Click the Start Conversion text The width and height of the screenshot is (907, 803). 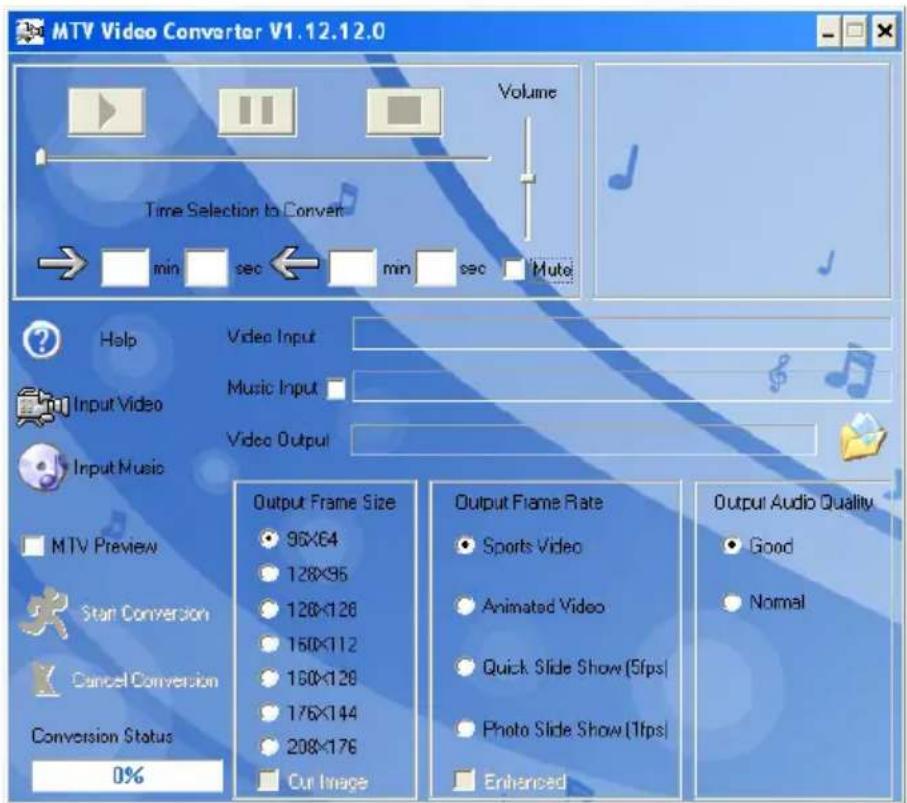click(145, 613)
